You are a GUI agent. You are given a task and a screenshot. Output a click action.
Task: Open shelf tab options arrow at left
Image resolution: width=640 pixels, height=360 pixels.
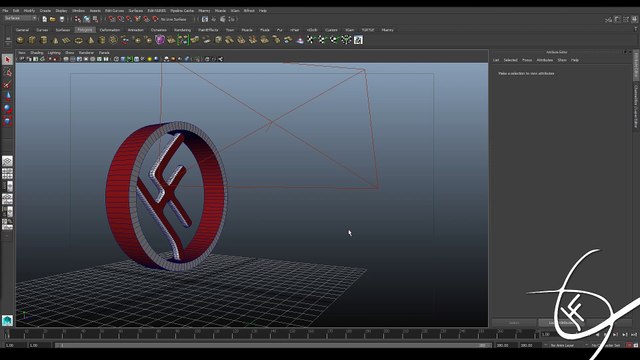[8, 40]
